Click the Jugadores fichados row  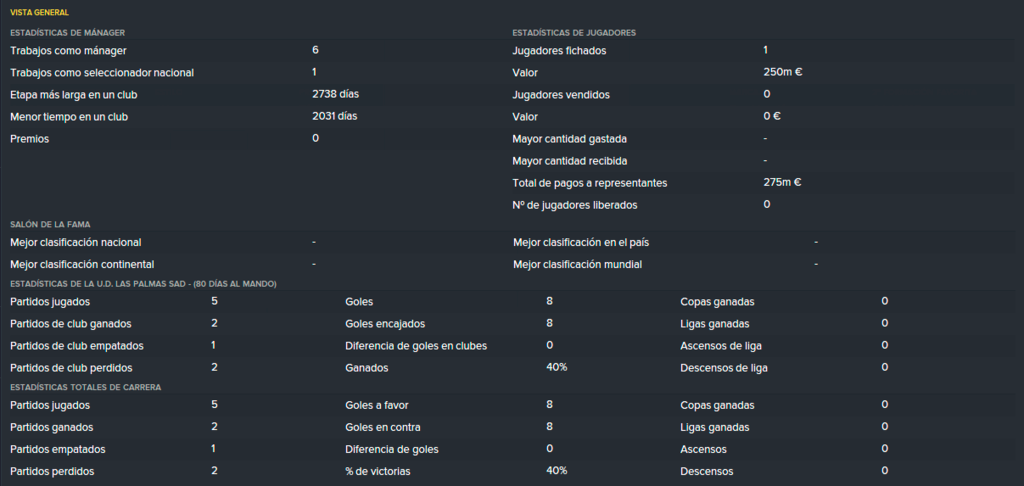click(x=763, y=50)
